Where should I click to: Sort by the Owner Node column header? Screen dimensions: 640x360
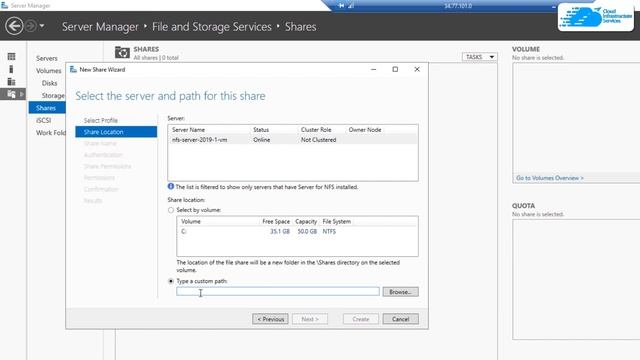365,129
